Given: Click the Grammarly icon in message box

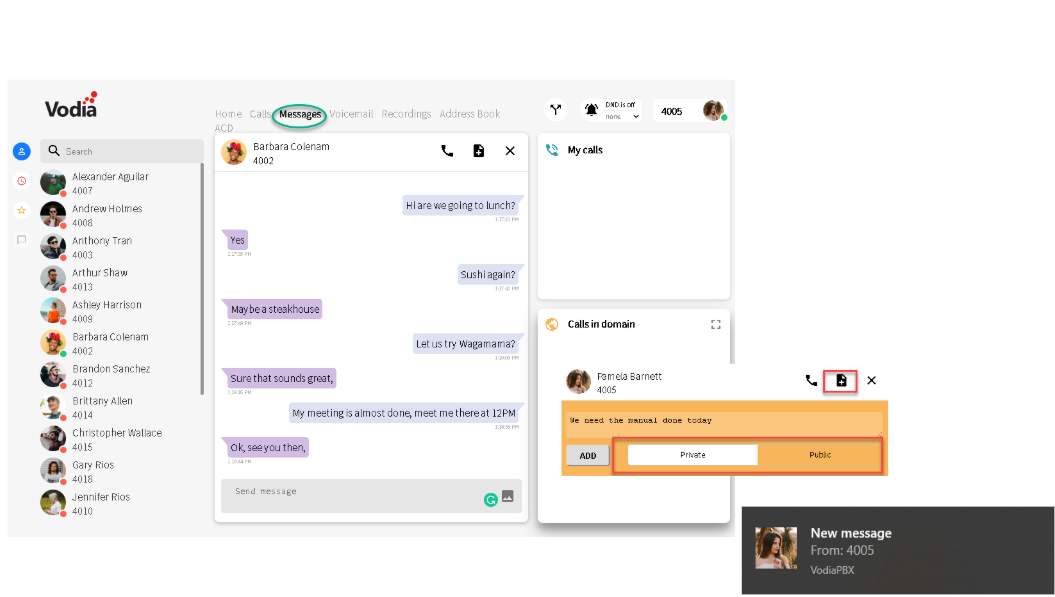Looking at the screenshot, I should [490, 499].
